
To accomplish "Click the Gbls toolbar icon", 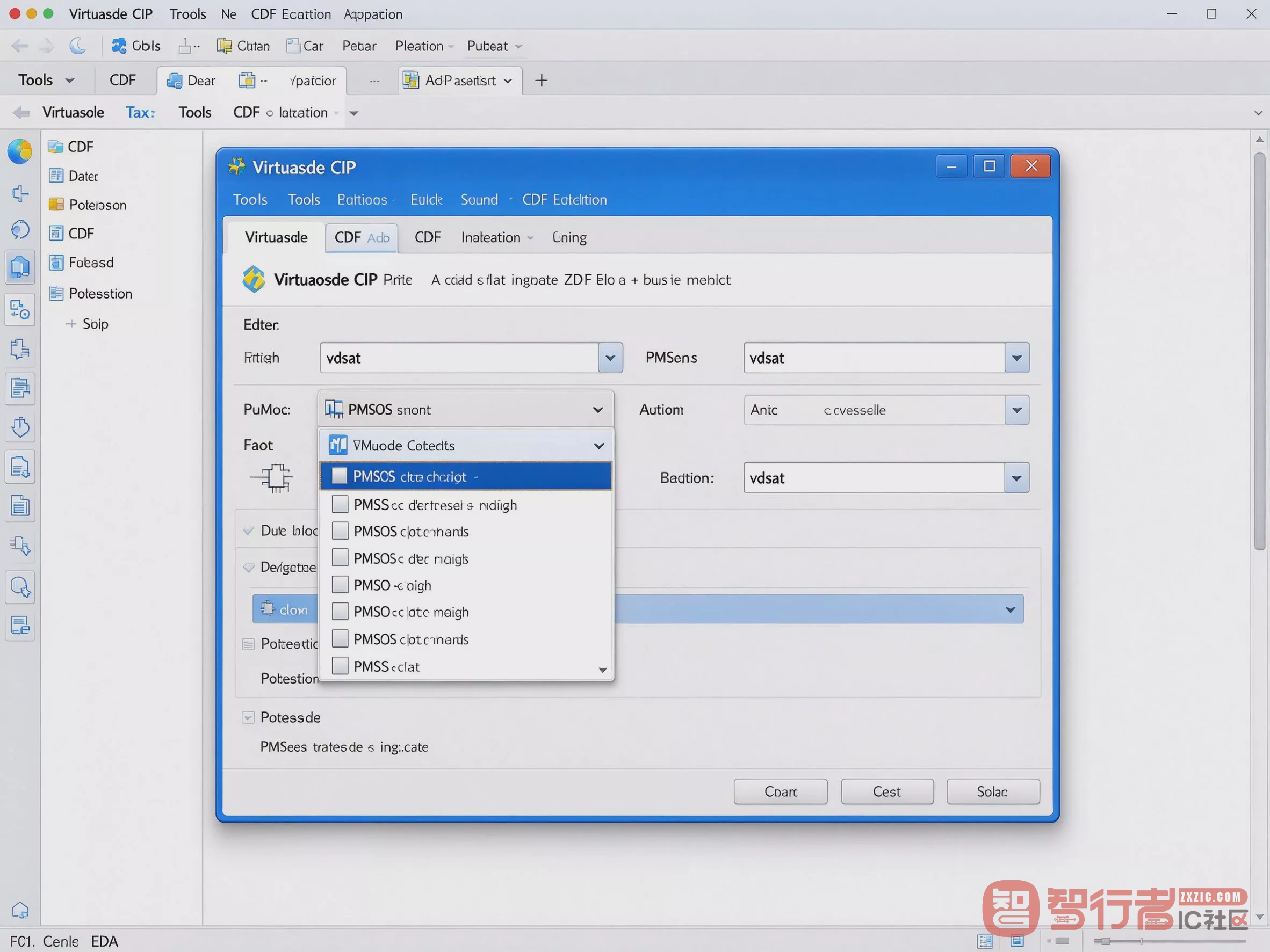I will pos(119,46).
